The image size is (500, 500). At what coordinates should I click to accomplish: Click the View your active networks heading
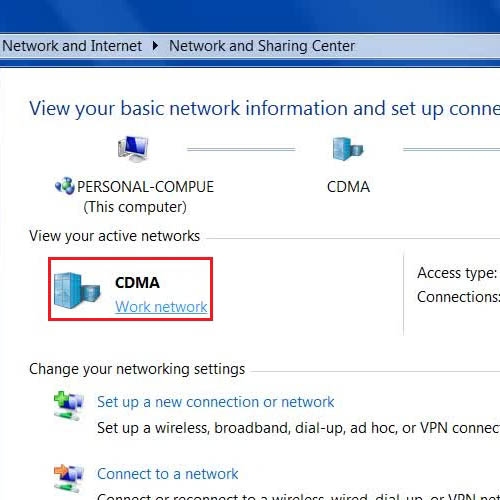(x=114, y=236)
